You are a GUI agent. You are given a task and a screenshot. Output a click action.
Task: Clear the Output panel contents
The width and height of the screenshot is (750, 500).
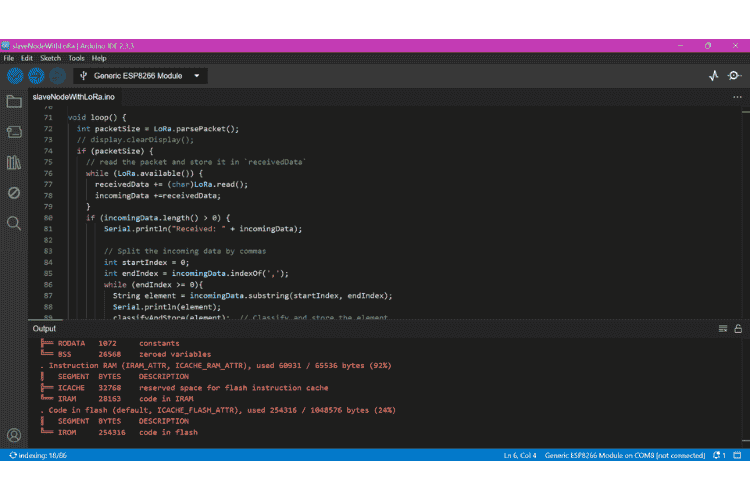point(723,329)
